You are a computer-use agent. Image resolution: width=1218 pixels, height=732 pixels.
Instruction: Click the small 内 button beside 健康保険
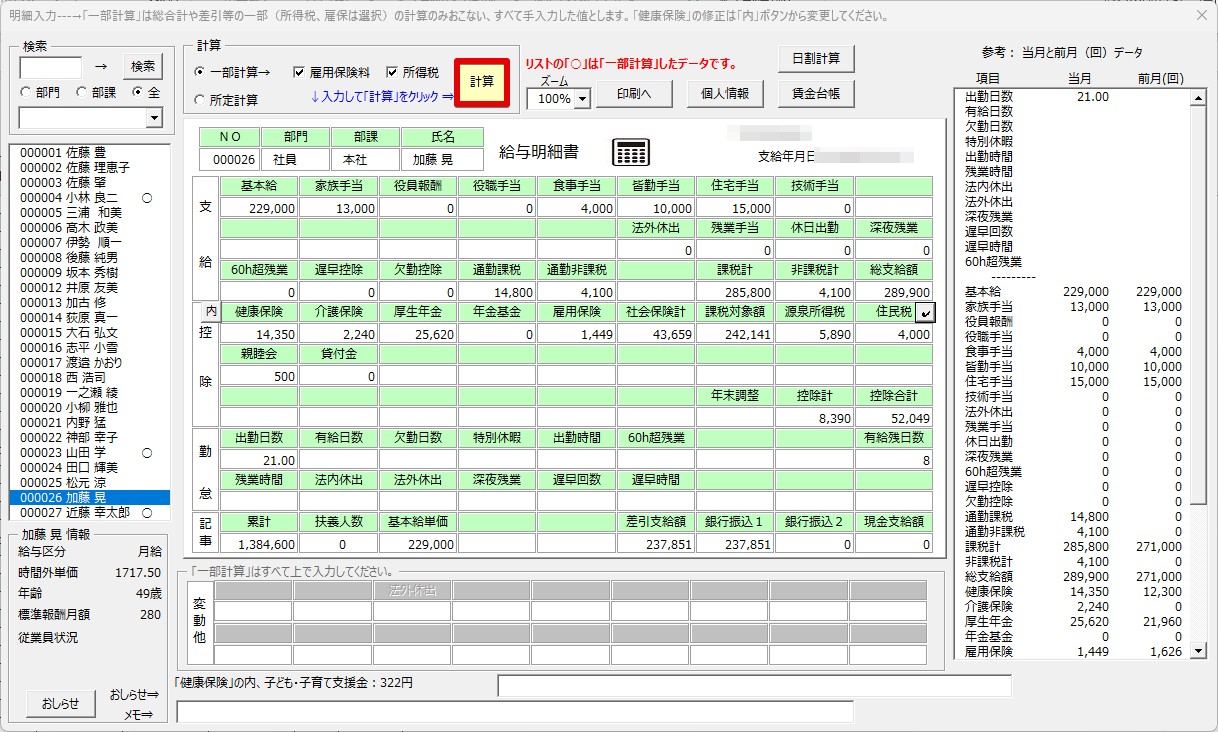click(210, 312)
